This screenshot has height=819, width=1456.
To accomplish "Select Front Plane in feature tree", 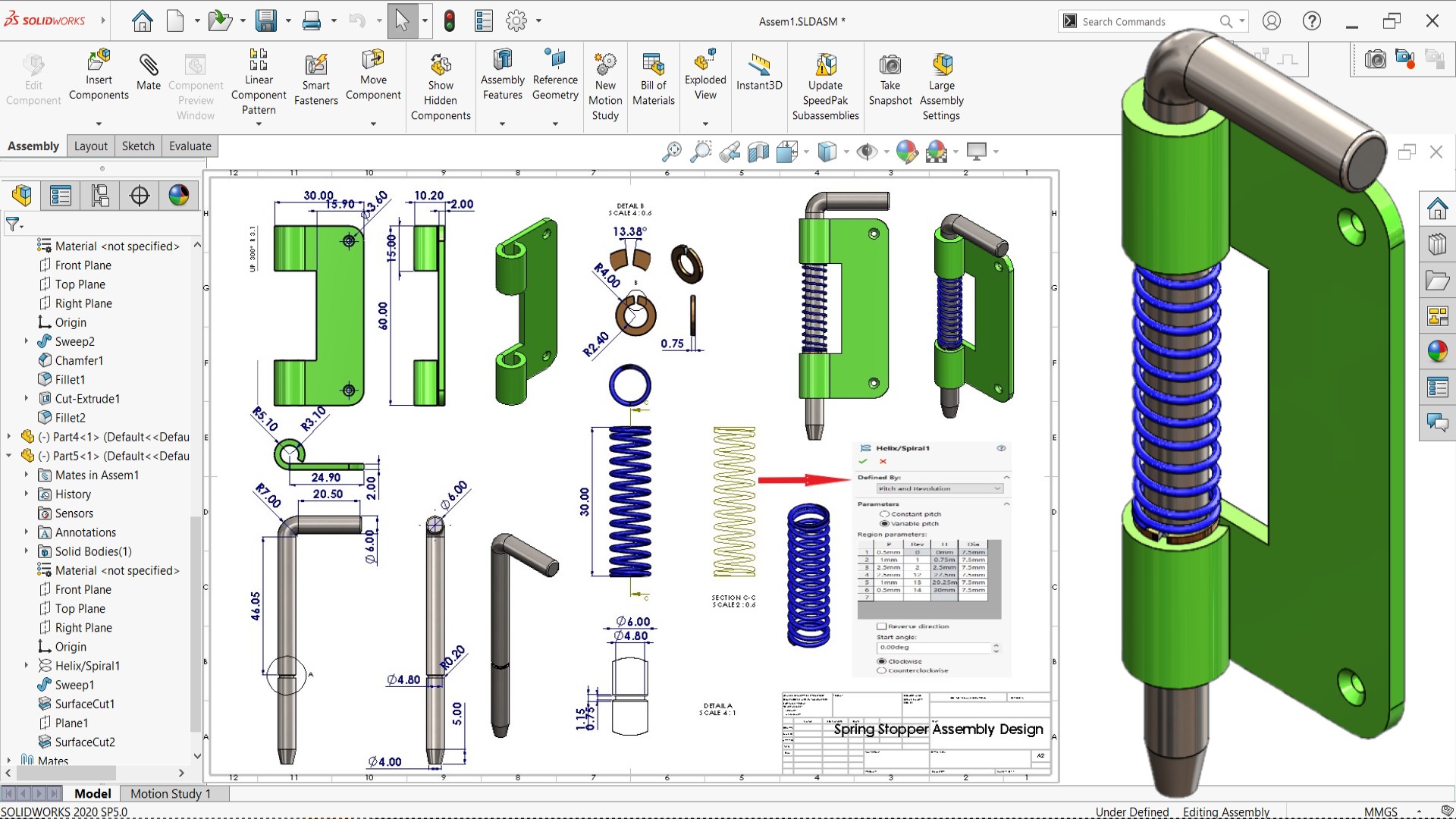I will (x=83, y=265).
